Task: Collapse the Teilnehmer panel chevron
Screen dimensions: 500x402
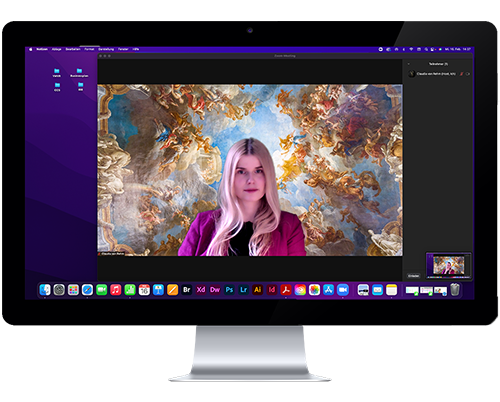Action: point(409,64)
